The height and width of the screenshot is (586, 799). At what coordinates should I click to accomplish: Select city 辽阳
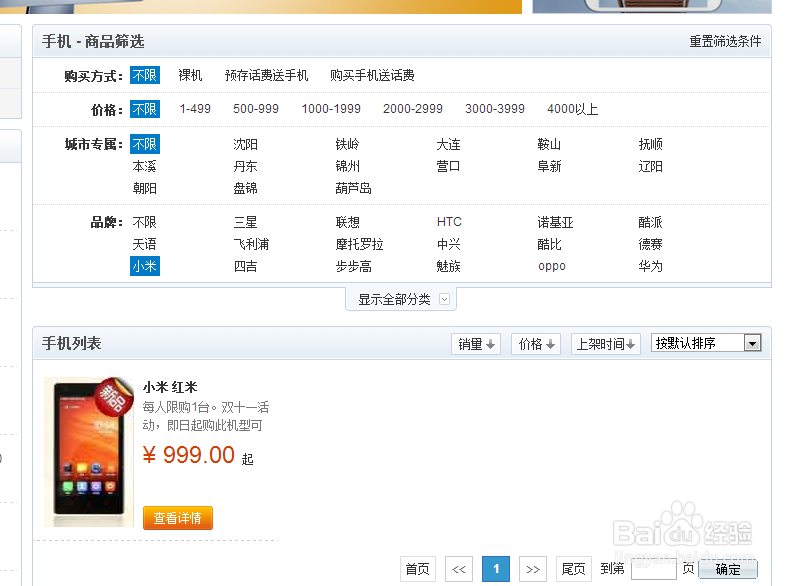pyautogui.click(x=651, y=166)
